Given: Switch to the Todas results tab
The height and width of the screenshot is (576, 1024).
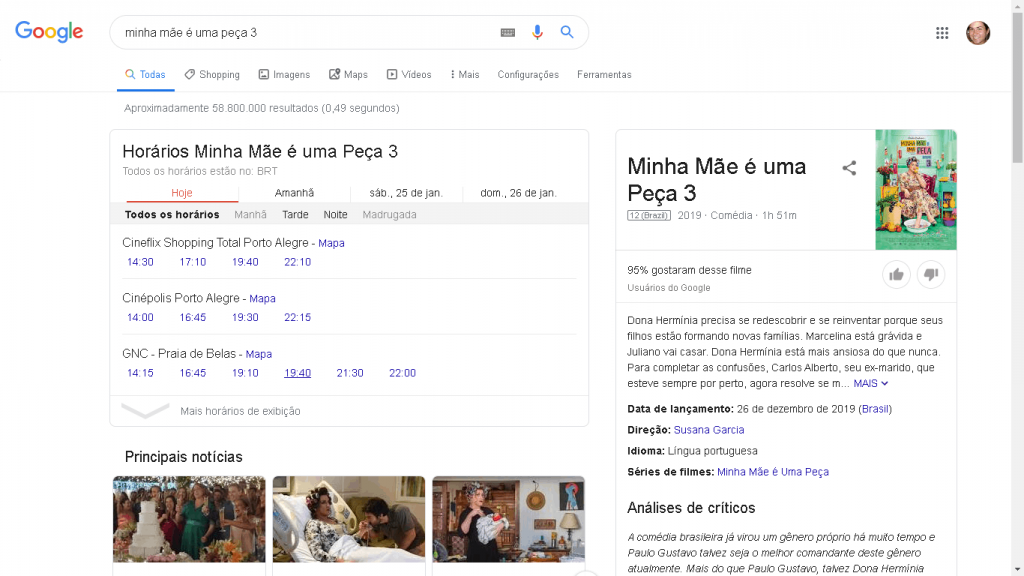Looking at the screenshot, I should (145, 74).
